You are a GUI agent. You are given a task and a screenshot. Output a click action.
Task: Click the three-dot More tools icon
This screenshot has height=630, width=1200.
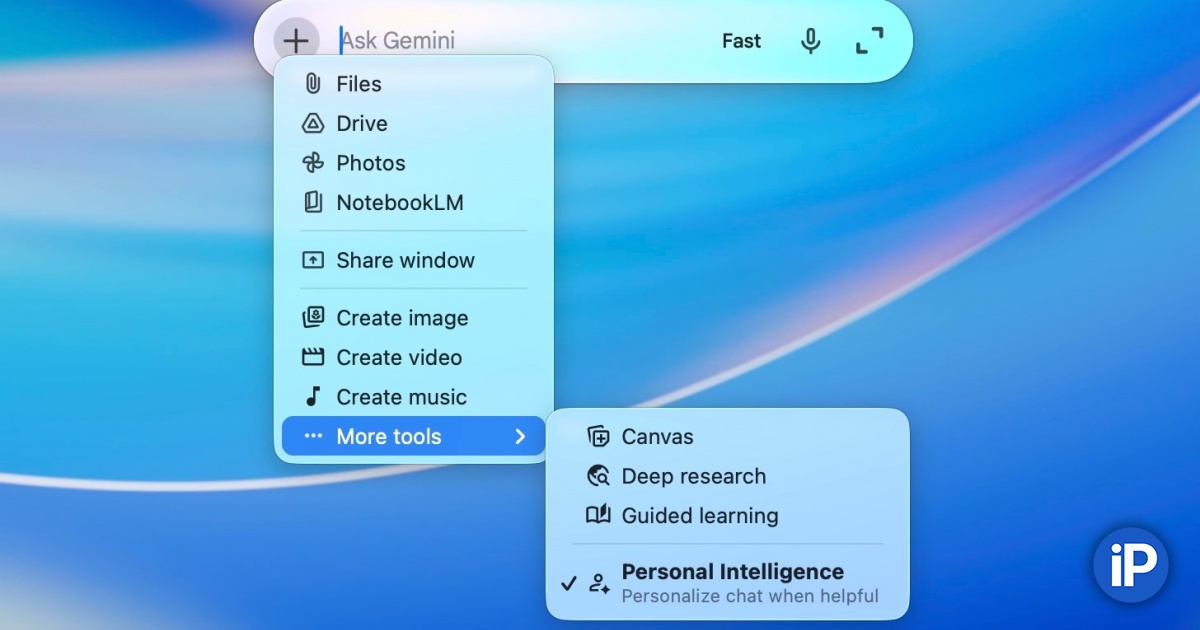pyautogui.click(x=313, y=436)
